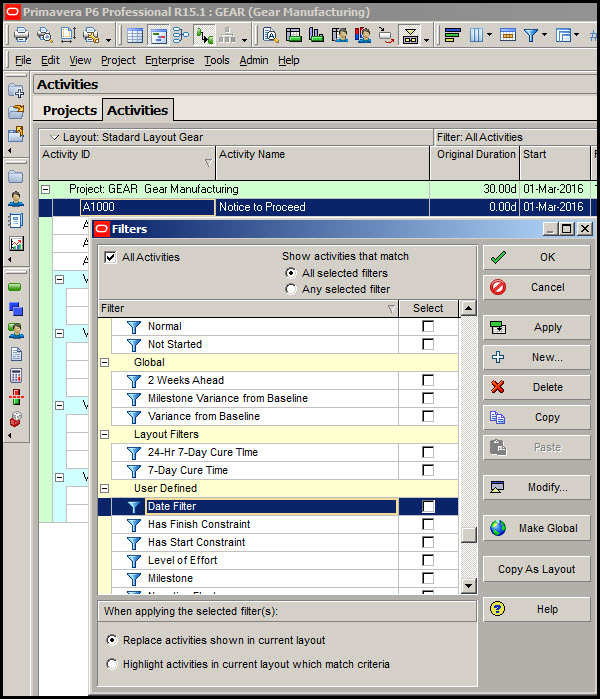
Task: Open Activity Details magnifier icon
Action: pyautogui.click(x=271, y=35)
